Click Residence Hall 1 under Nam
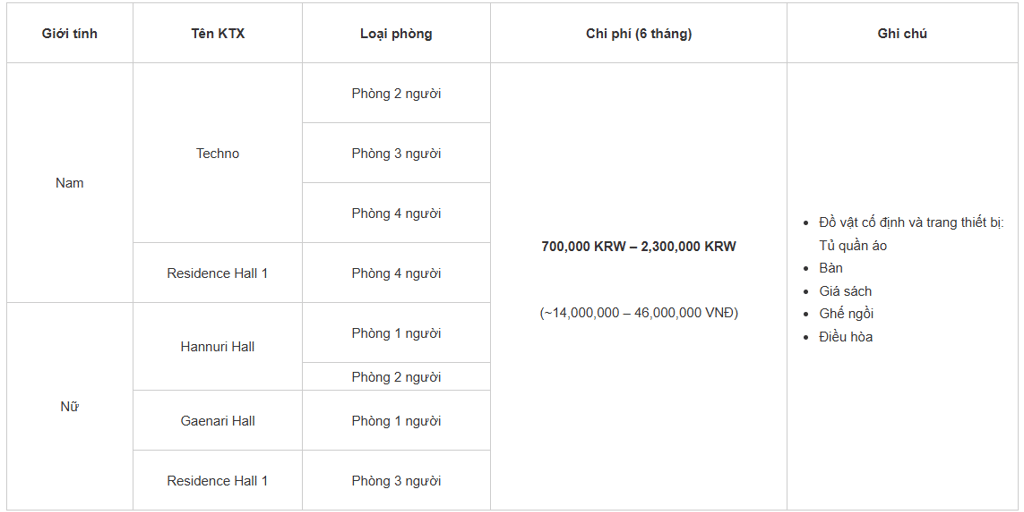The width and height of the screenshot is (1024, 512). (x=217, y=273)
